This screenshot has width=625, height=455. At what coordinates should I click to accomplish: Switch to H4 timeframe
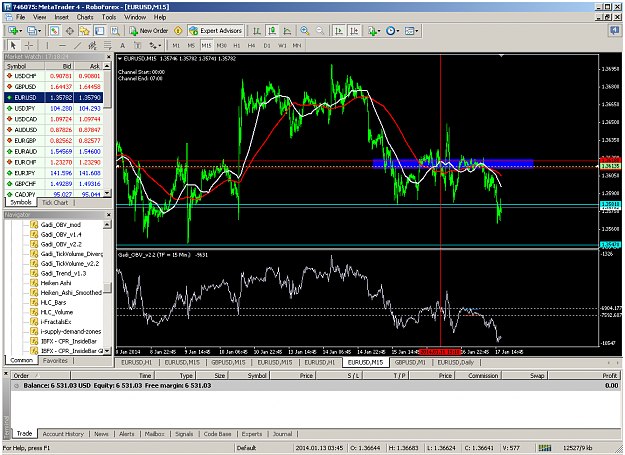coord(252,45)
